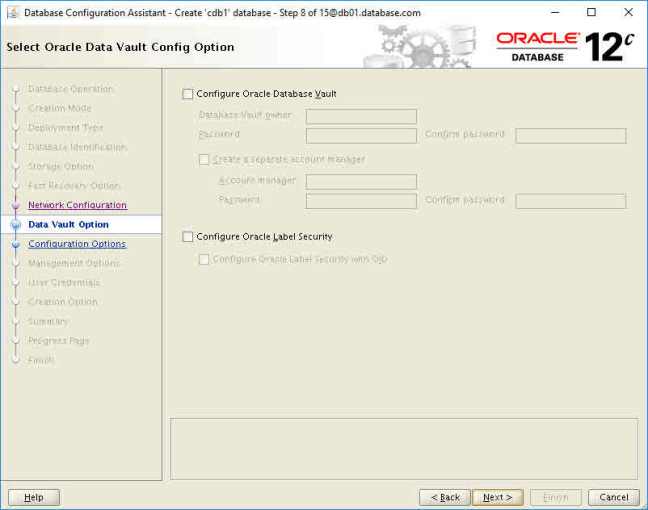Open Help for this wizard
The image size is (648, 510).
pyautogui.click(x=34, y=497)
